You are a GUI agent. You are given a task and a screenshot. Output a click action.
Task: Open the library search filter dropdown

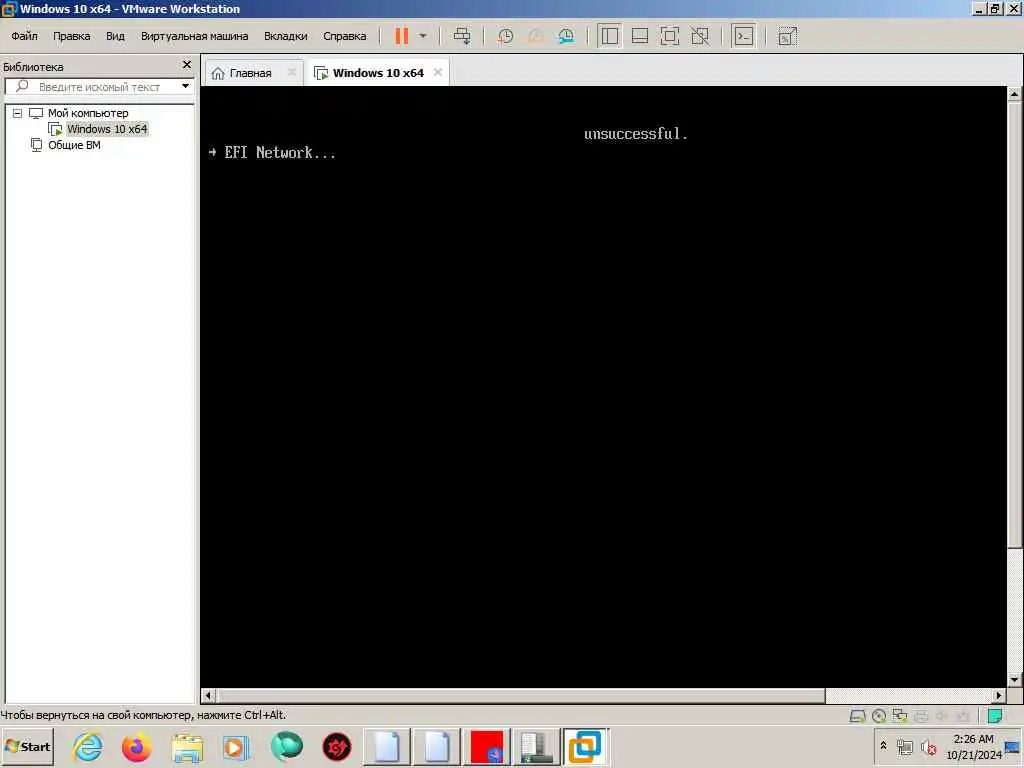185,86
